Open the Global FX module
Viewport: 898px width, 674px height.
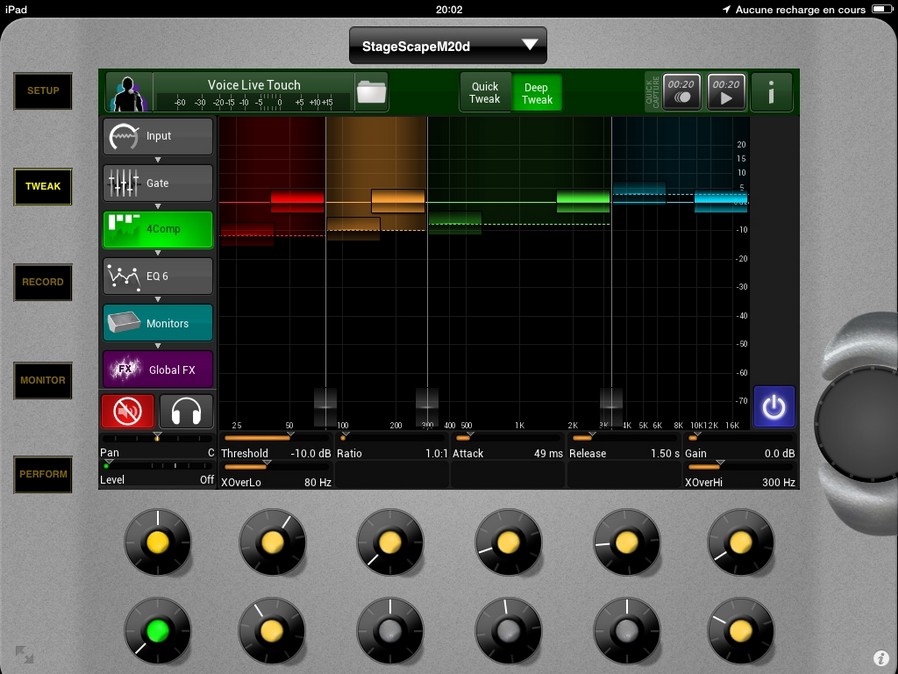158,369
